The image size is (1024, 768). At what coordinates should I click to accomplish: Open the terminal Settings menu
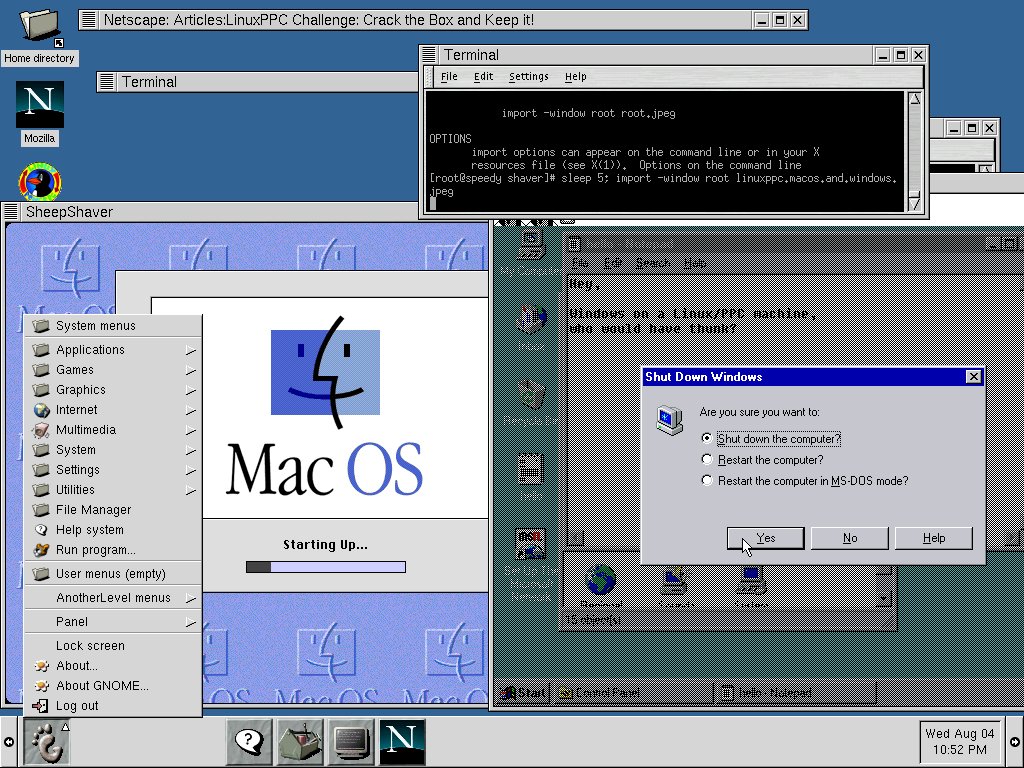[x=529, y=76]
